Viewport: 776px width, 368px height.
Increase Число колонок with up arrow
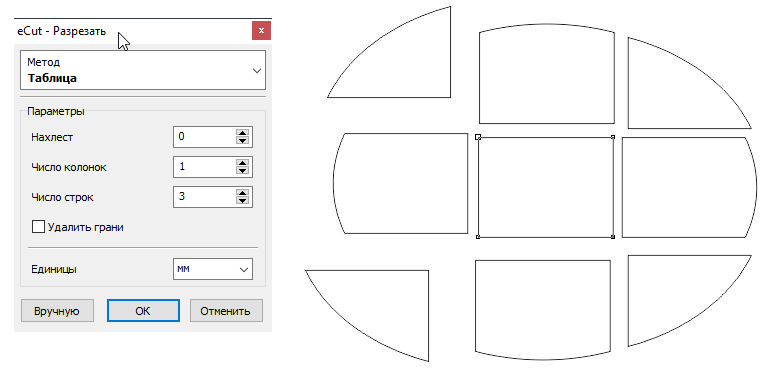(242, 163)
